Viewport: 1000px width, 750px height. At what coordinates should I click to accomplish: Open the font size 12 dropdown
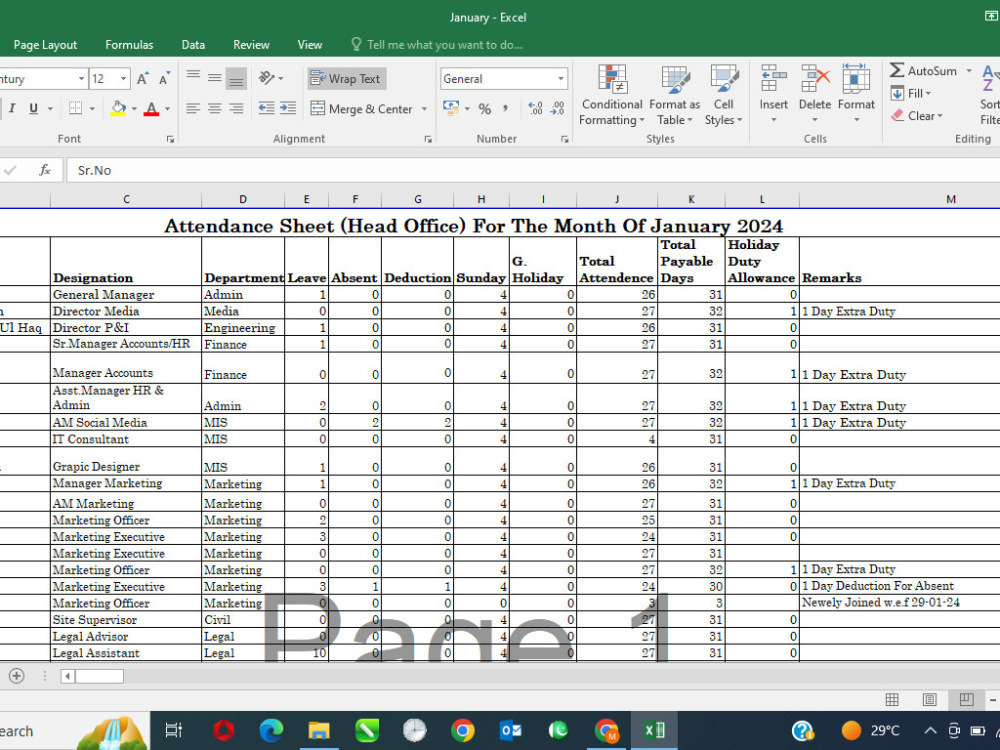(124, 78)
